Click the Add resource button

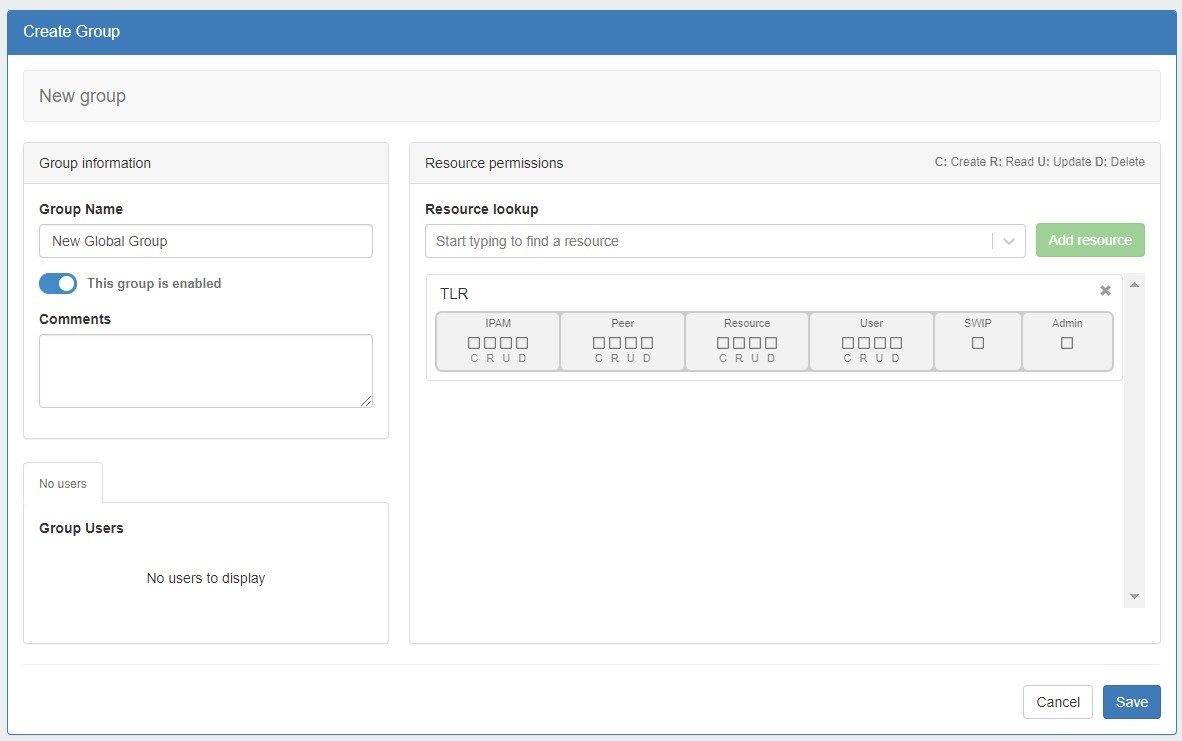(1090, 241)
